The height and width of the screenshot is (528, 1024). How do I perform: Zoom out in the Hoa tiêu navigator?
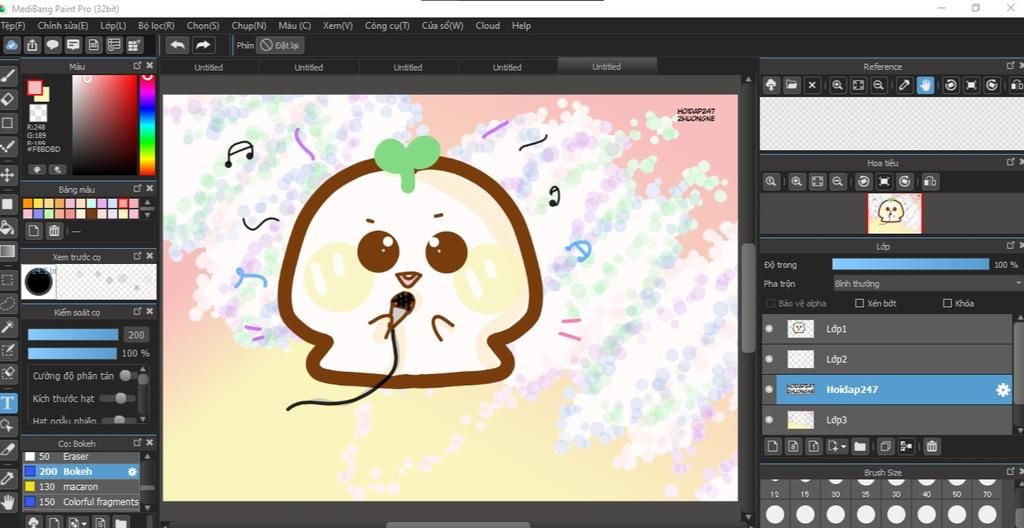point(837,182)
